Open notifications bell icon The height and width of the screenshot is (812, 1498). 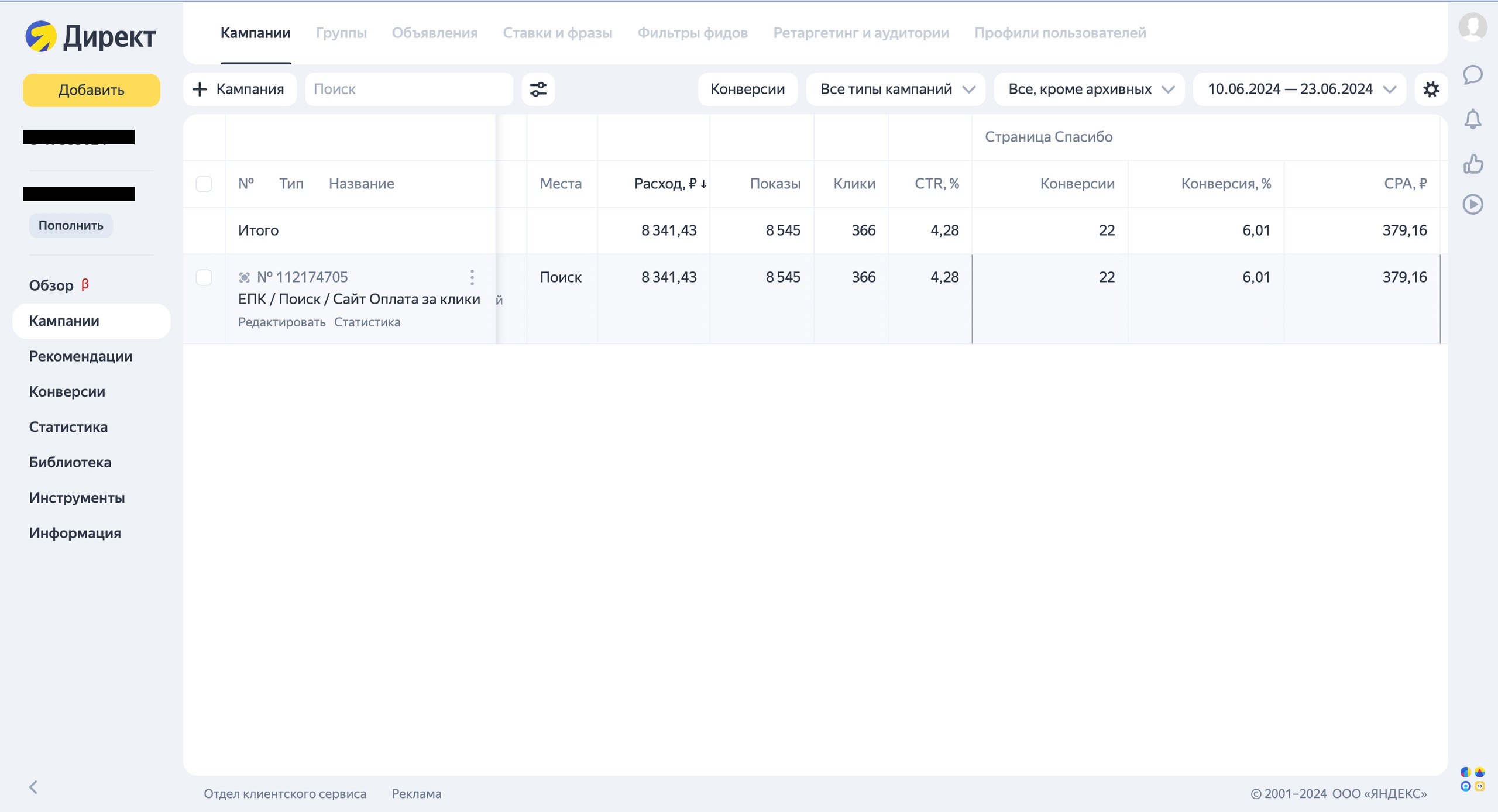[x=1472, y=119]
